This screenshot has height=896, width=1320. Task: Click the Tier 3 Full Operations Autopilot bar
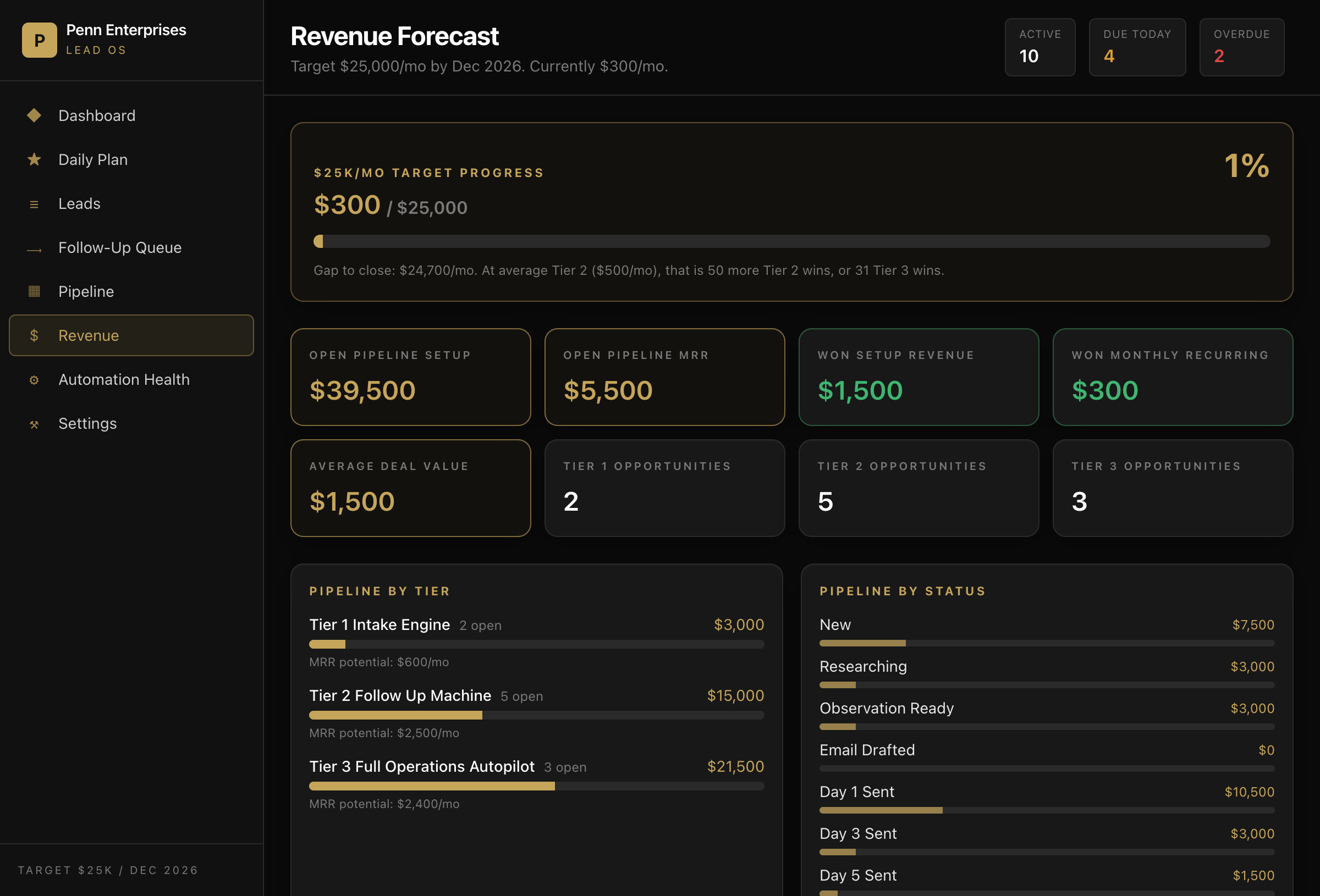coord(537,787)
